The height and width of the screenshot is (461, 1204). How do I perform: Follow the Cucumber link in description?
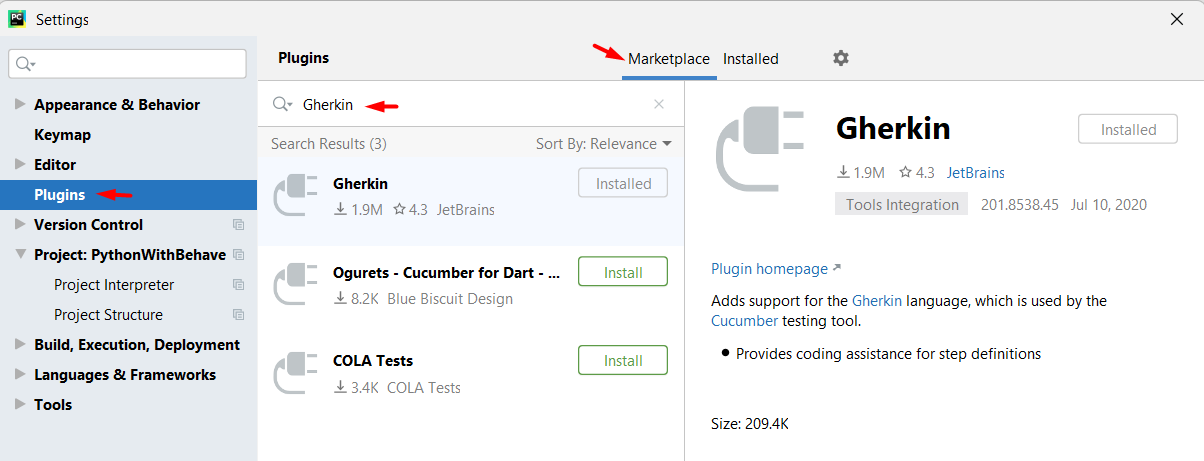coord(744,321)
